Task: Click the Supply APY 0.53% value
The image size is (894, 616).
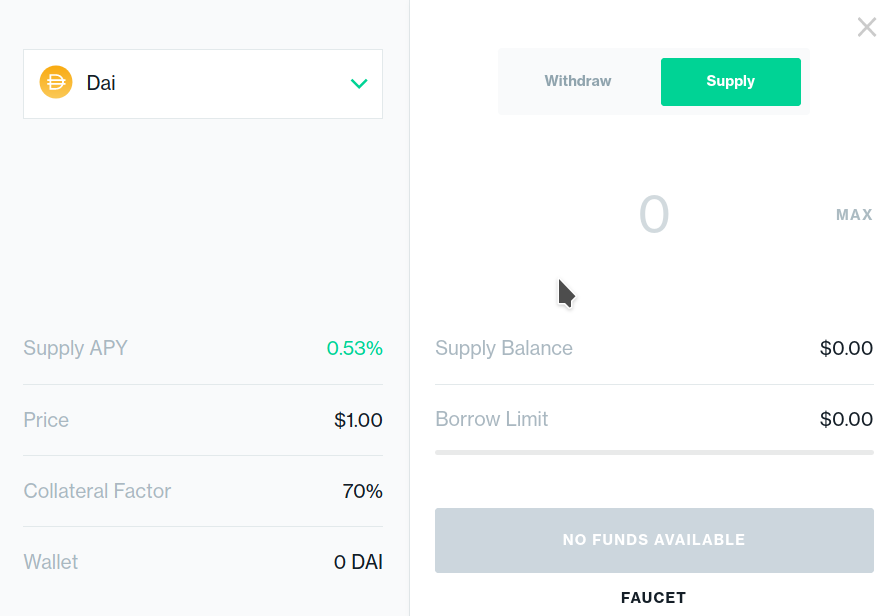Action: tap(354, 348)
